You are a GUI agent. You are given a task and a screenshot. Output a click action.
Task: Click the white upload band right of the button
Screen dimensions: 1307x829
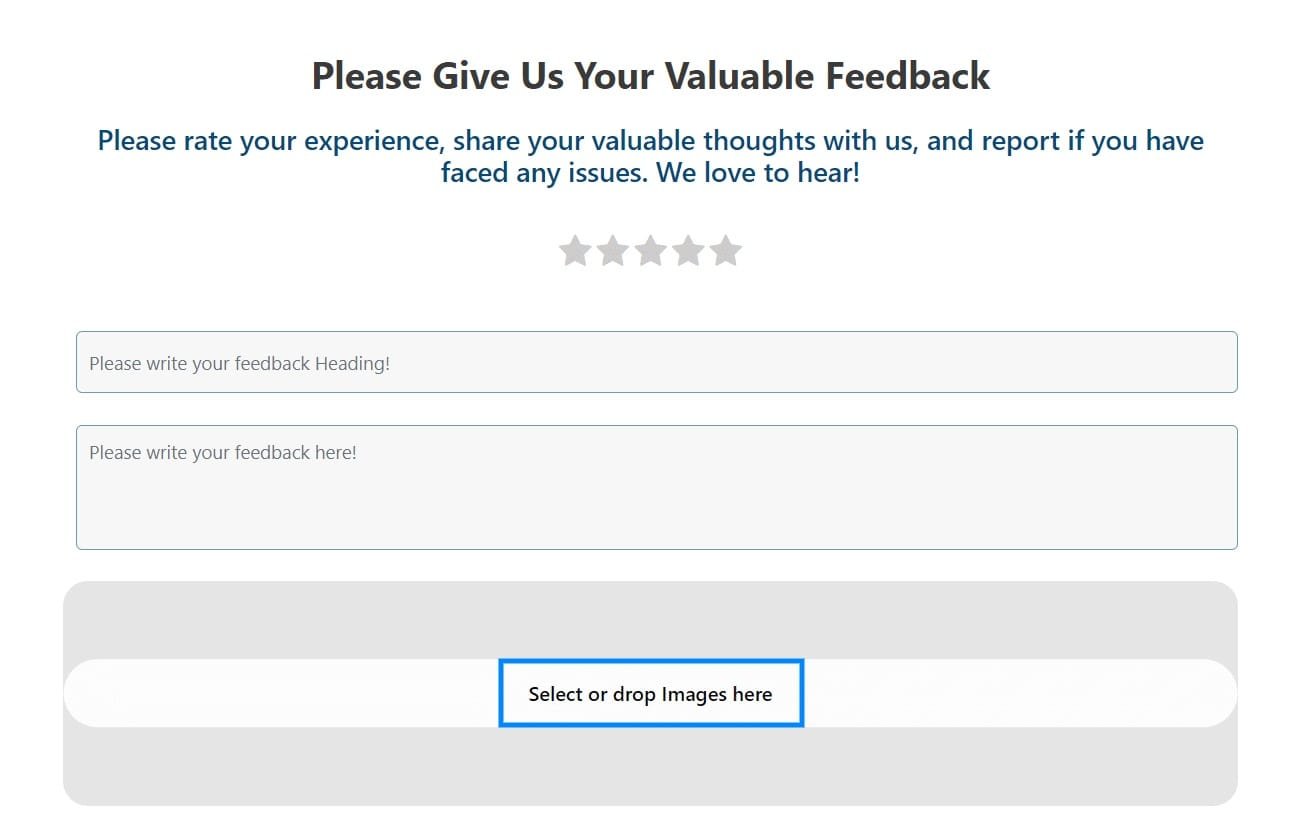pyautogui.click(x=1021, y=693)
